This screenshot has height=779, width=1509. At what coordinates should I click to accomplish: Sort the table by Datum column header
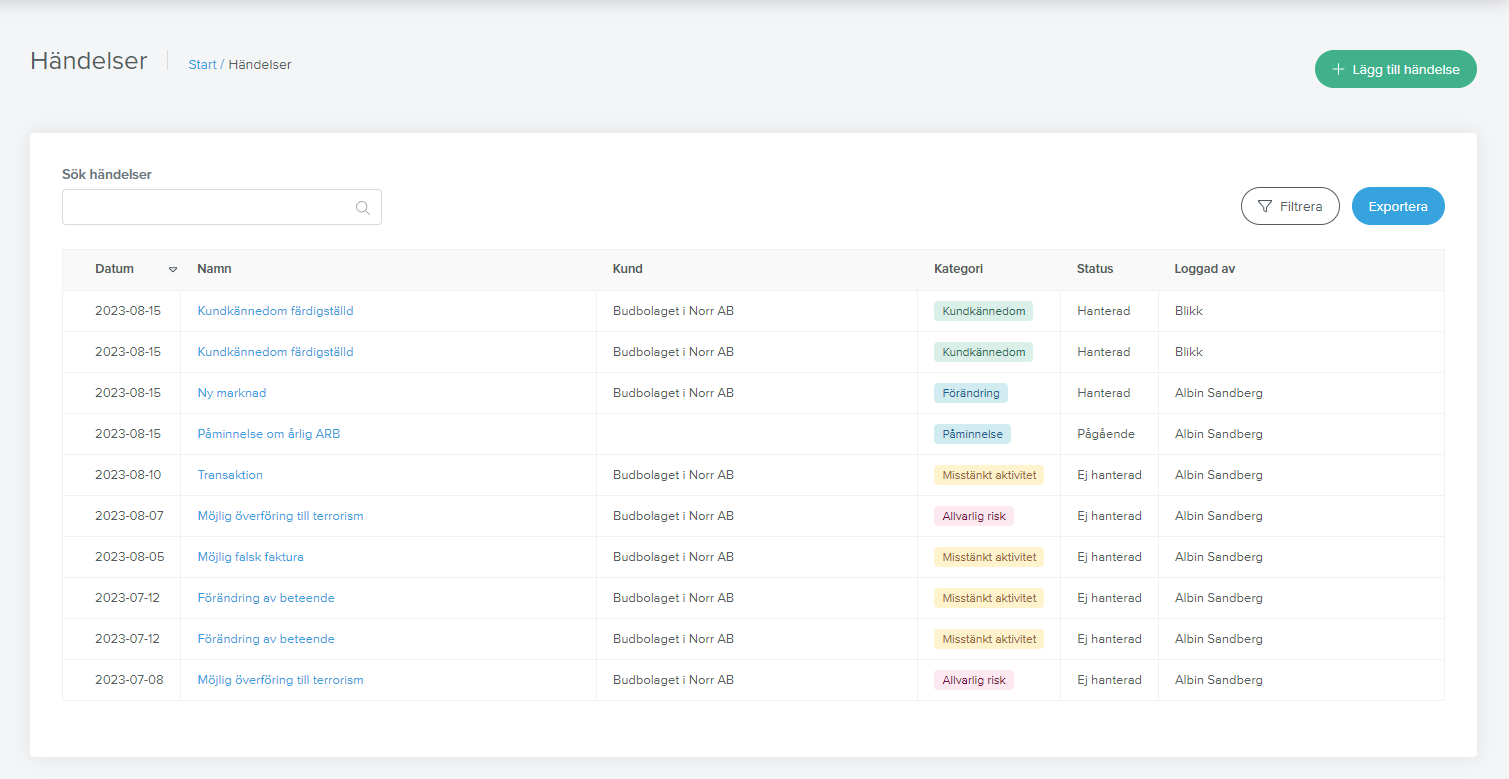coord(114,269)
